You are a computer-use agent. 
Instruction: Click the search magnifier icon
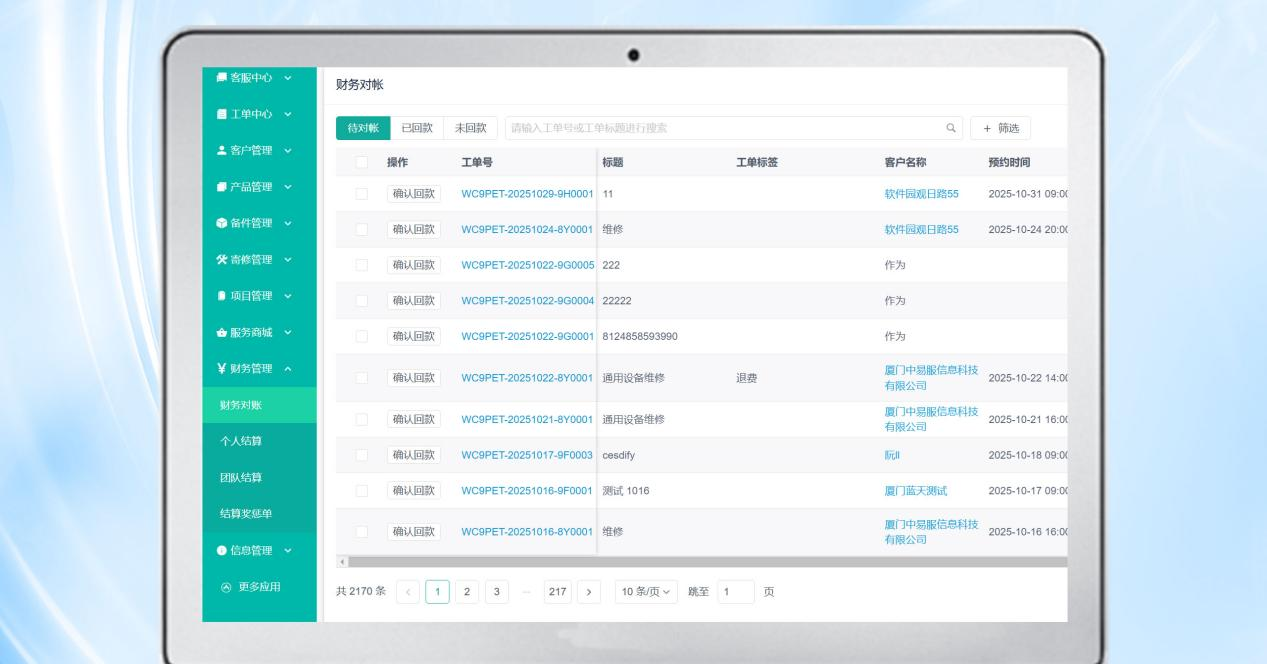point(950,128)
